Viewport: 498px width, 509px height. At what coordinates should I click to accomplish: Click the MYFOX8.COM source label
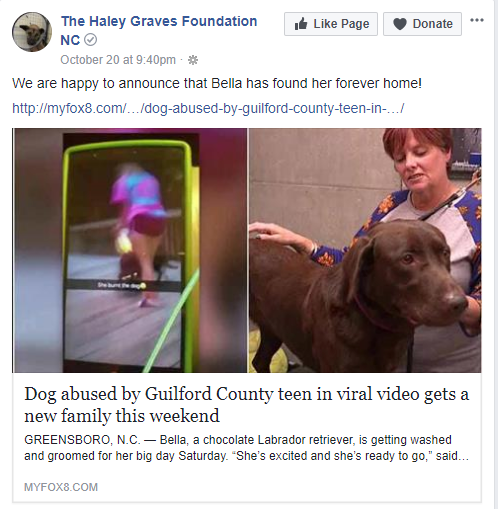click(61, 487)
